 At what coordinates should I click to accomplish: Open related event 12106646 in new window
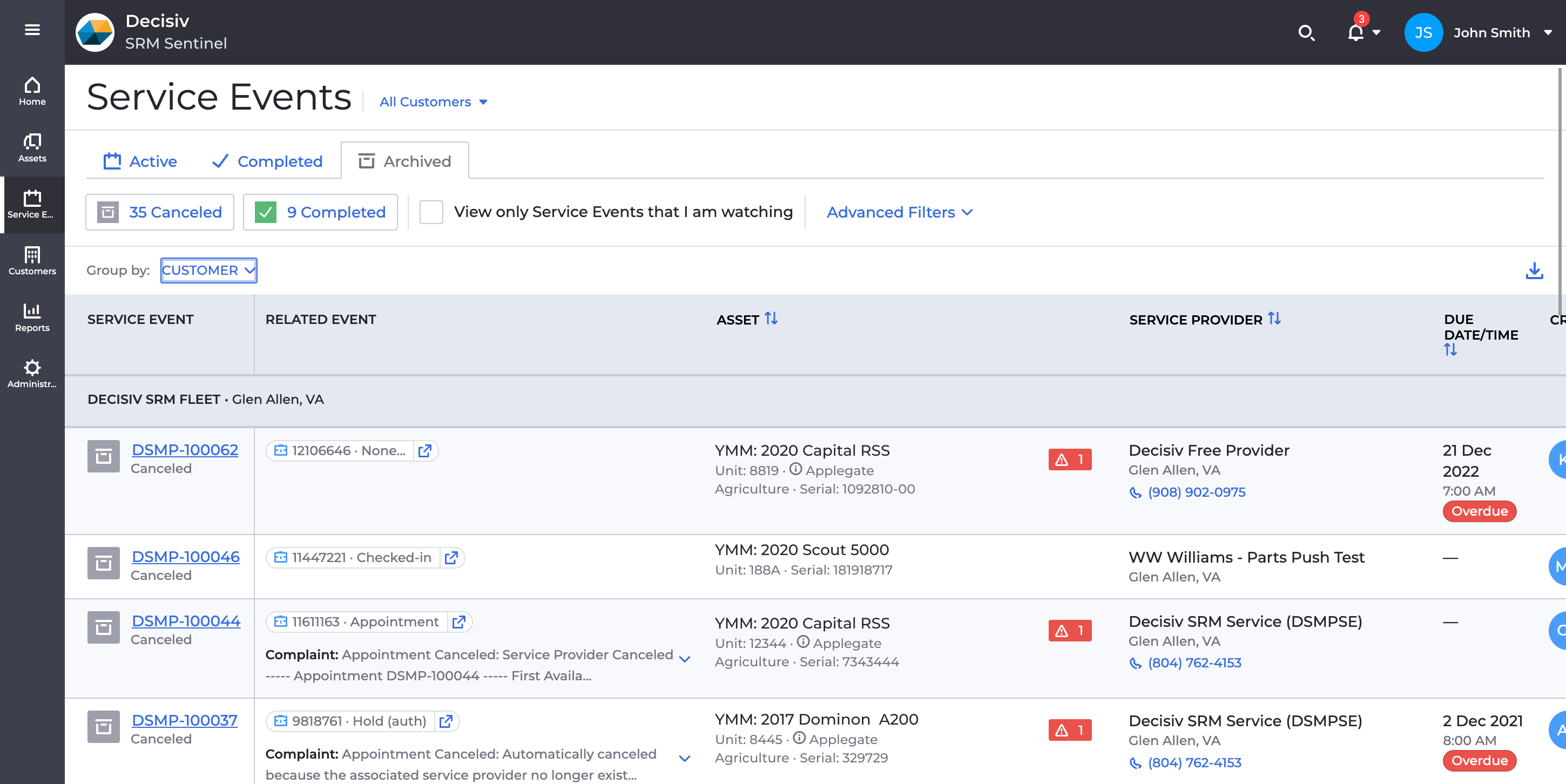point(425,451)
